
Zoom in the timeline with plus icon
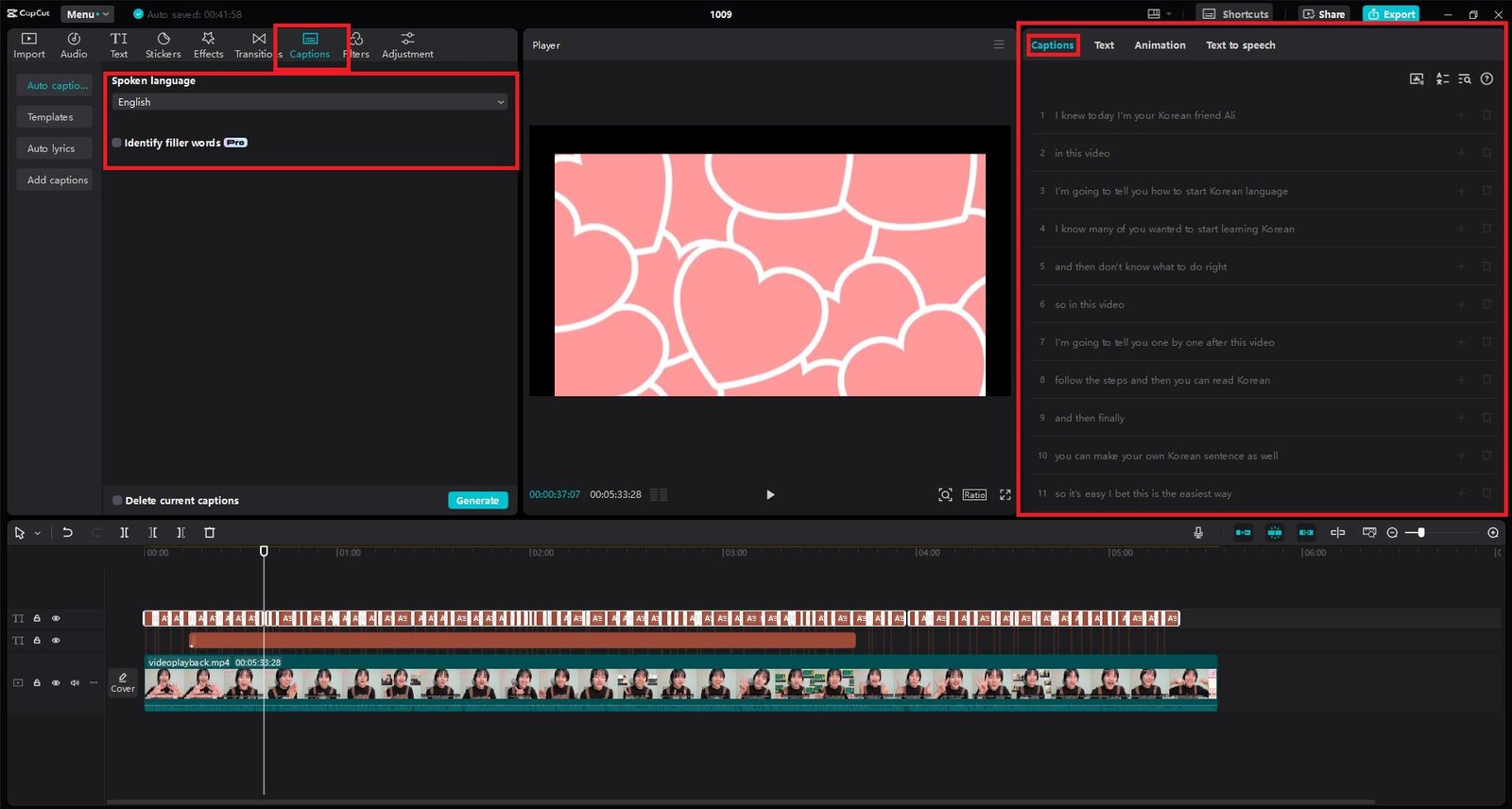pyautogui.click(x=1493, y=533)
